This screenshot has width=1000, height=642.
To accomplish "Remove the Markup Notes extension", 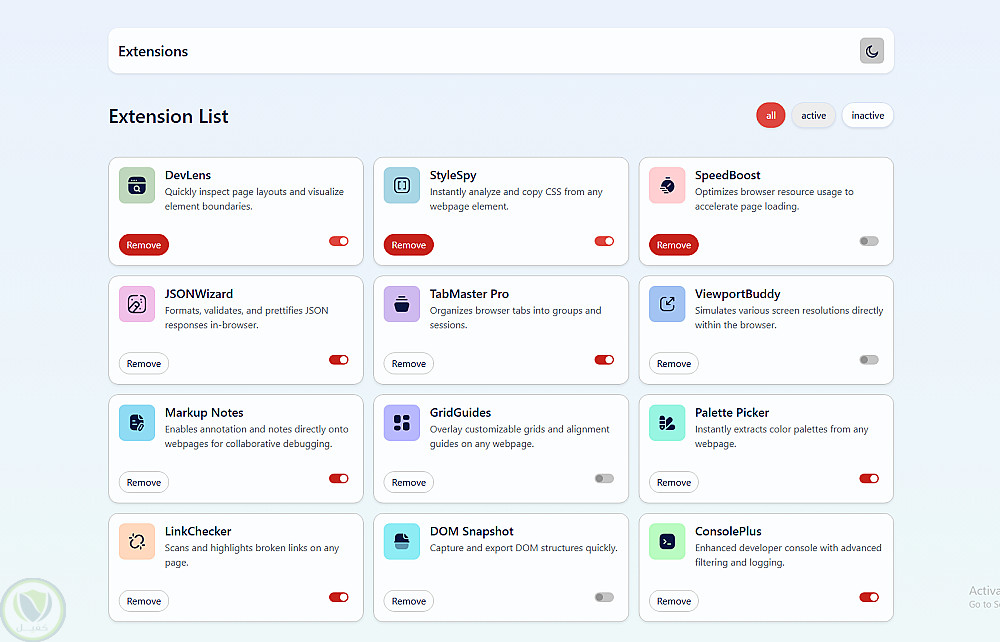I will tap(144, 483).
